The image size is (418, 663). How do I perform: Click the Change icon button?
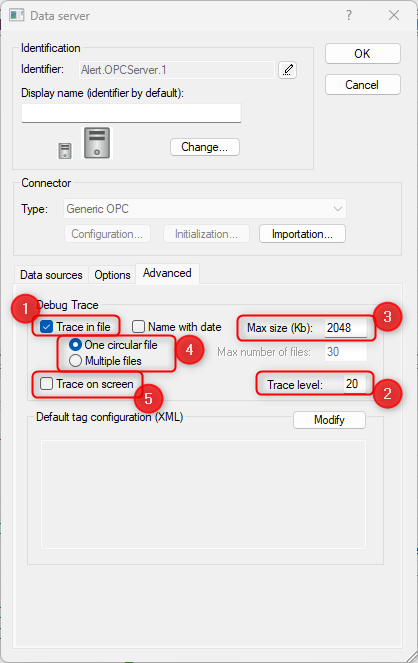point(205,147)
